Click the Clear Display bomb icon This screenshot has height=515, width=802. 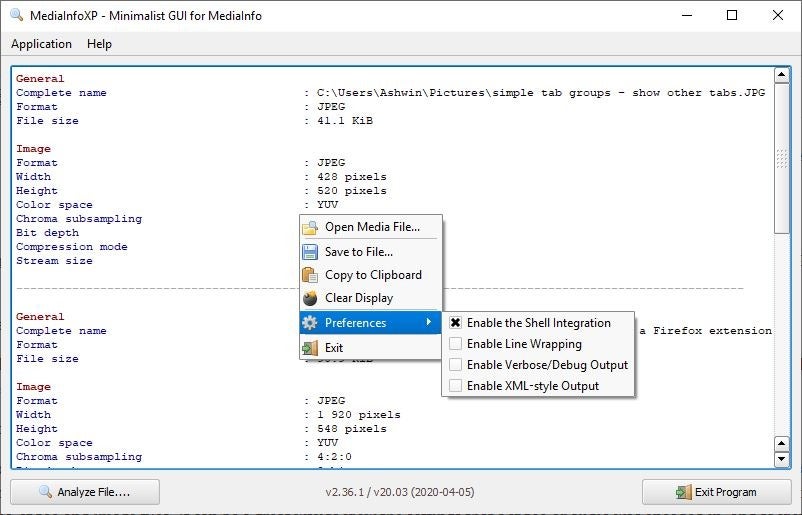click(310, 298)
